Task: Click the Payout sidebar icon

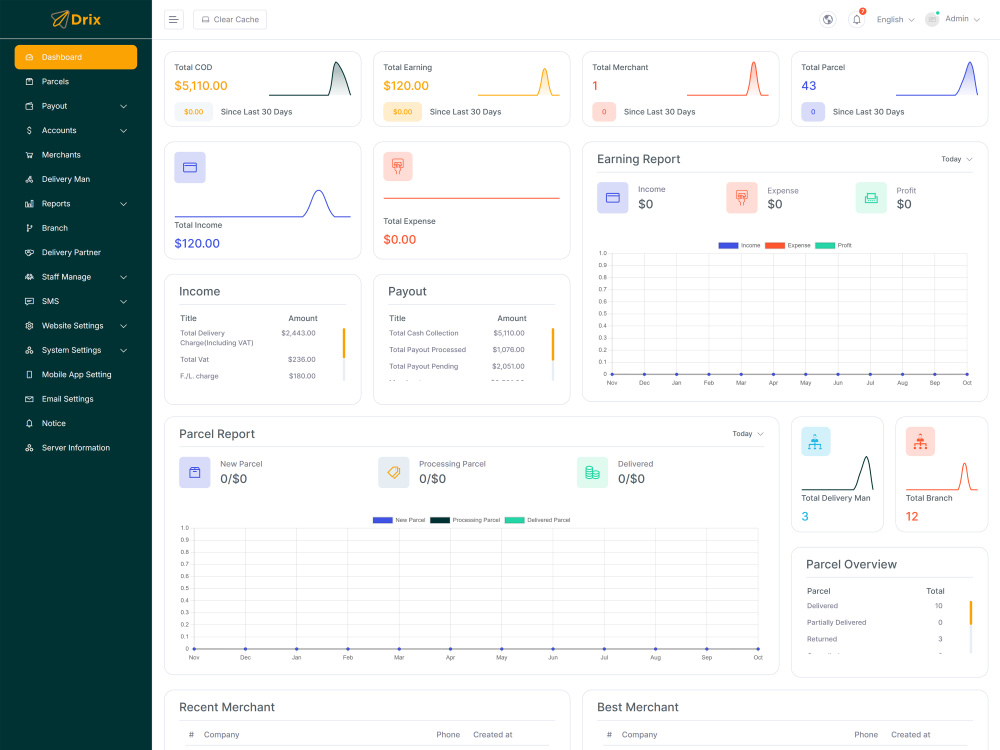Action: 29,106
